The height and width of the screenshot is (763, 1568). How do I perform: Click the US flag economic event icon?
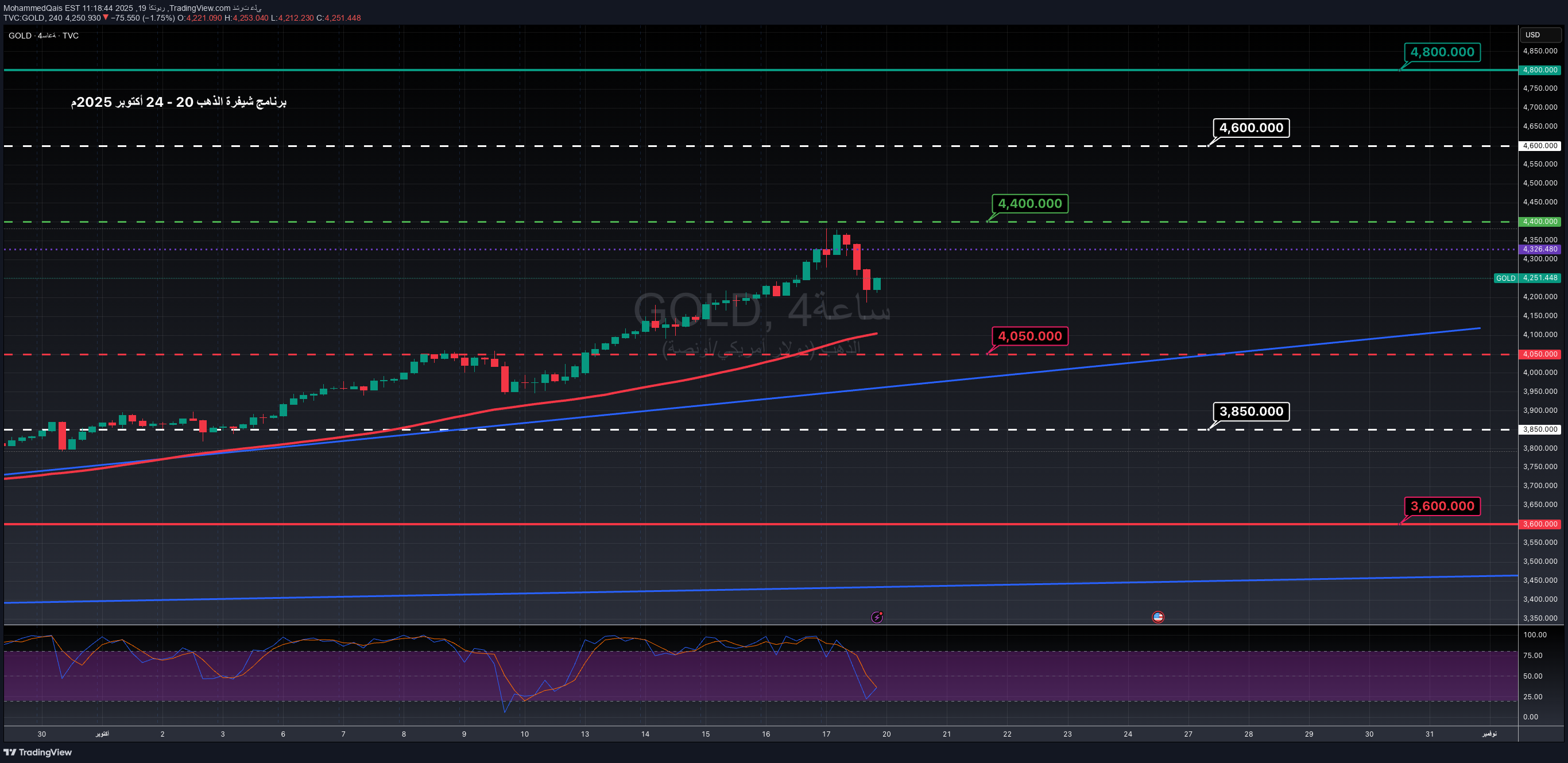coord(1157,617)
